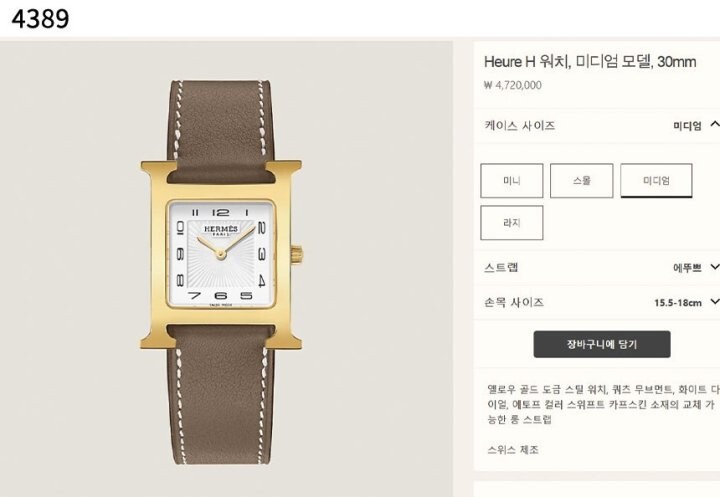The height and width of the screenshot is (497, 720).
Task: Open the 스트랩 selection row label
Action: tap(501, 267)
